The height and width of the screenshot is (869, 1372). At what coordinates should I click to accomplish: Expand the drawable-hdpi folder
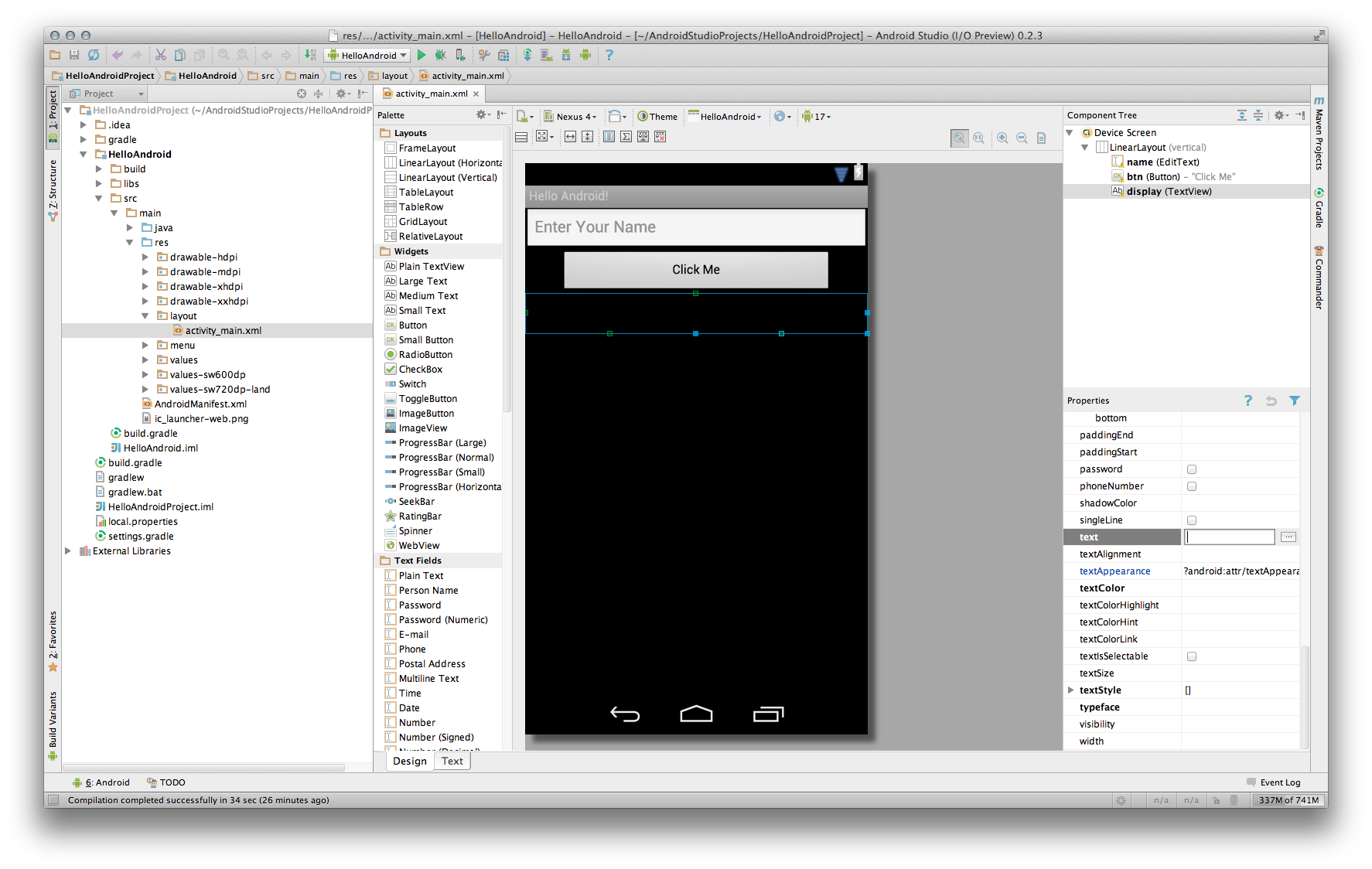pyautogui.click(x=145, y=257)
